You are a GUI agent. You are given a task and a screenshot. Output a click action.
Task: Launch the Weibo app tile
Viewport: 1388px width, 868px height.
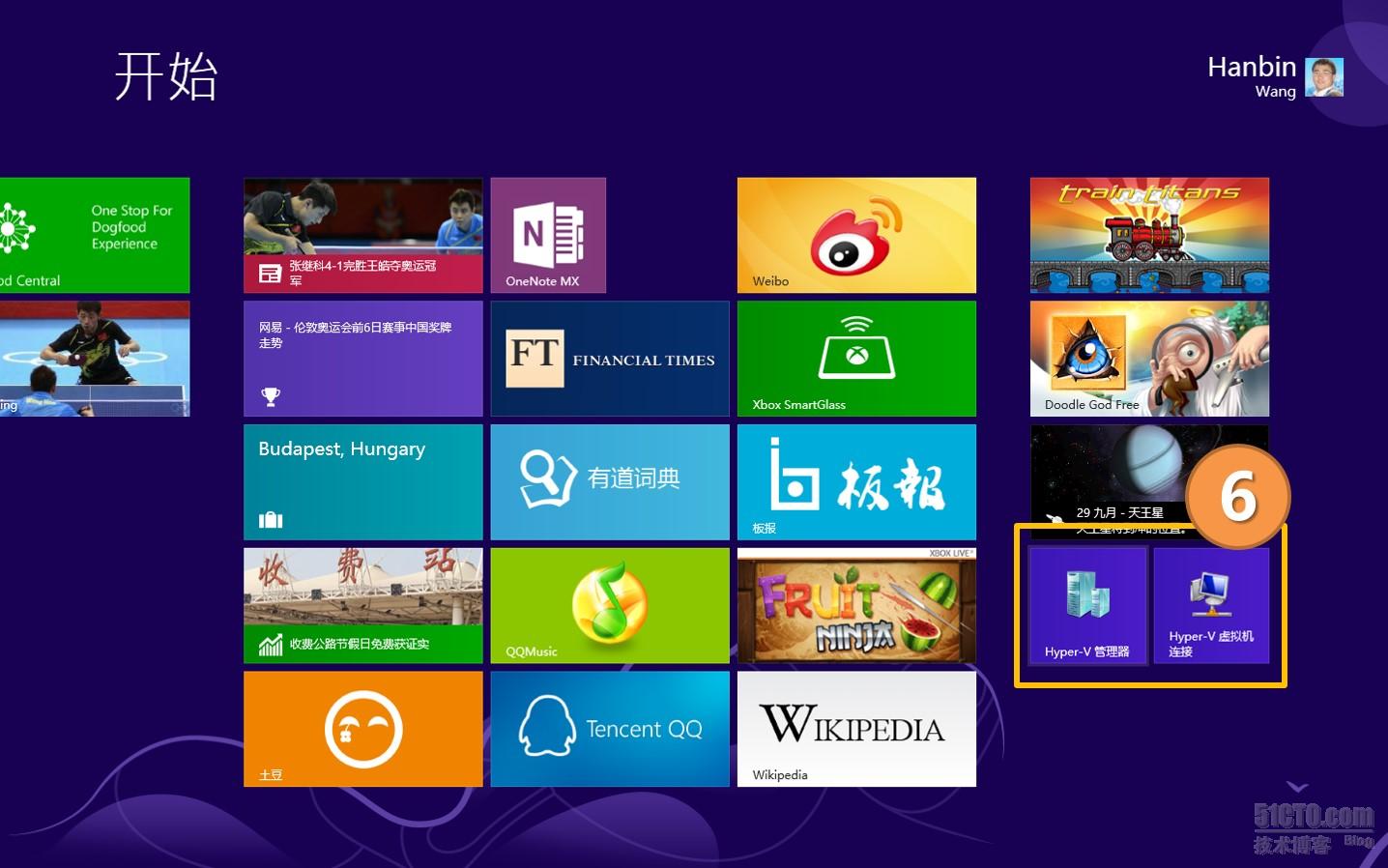856,235
